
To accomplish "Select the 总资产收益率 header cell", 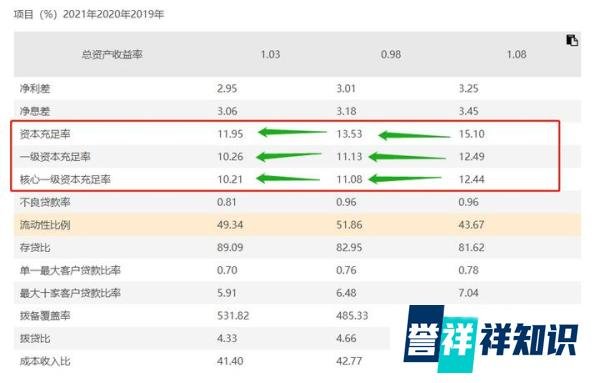I will point(112,54).
